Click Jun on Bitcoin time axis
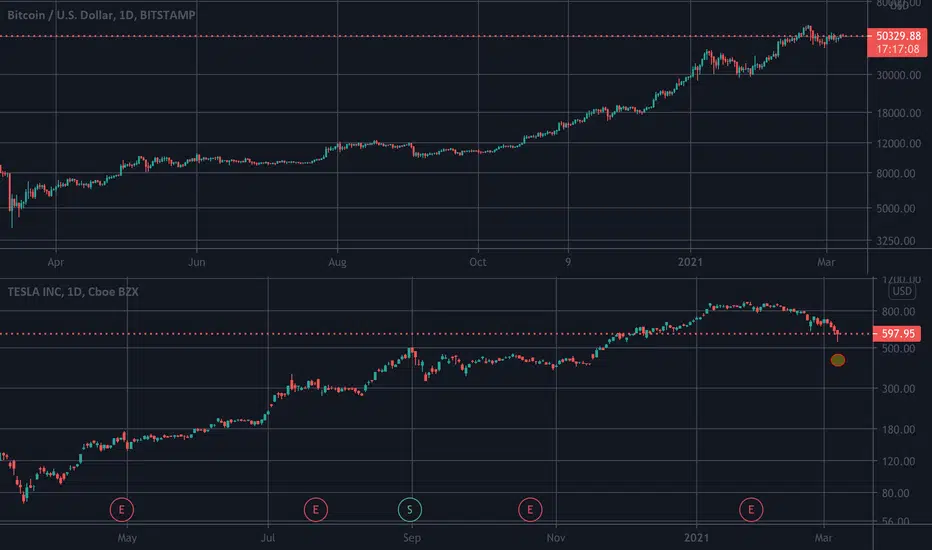 click(x=197, y=262)
